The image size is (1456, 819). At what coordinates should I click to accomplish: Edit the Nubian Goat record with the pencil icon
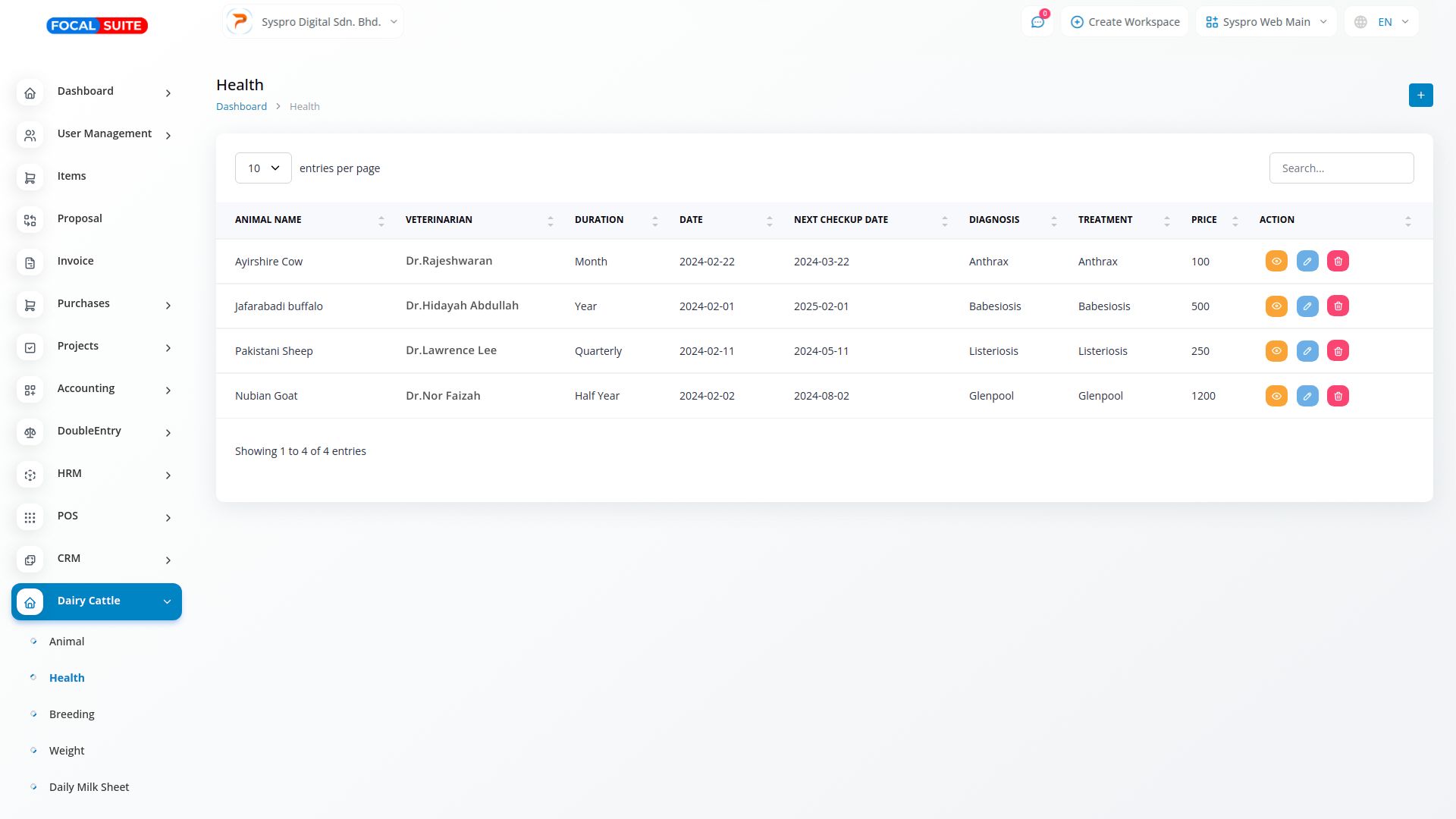(x=1307, y=396)
